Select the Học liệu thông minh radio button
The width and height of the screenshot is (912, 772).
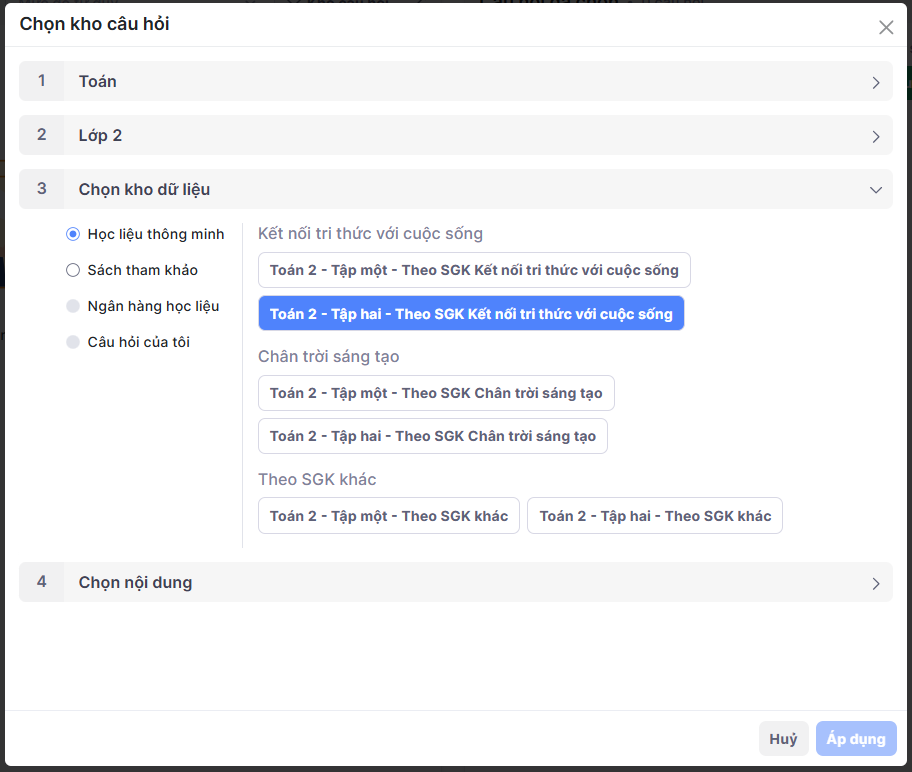pos(73,234)
